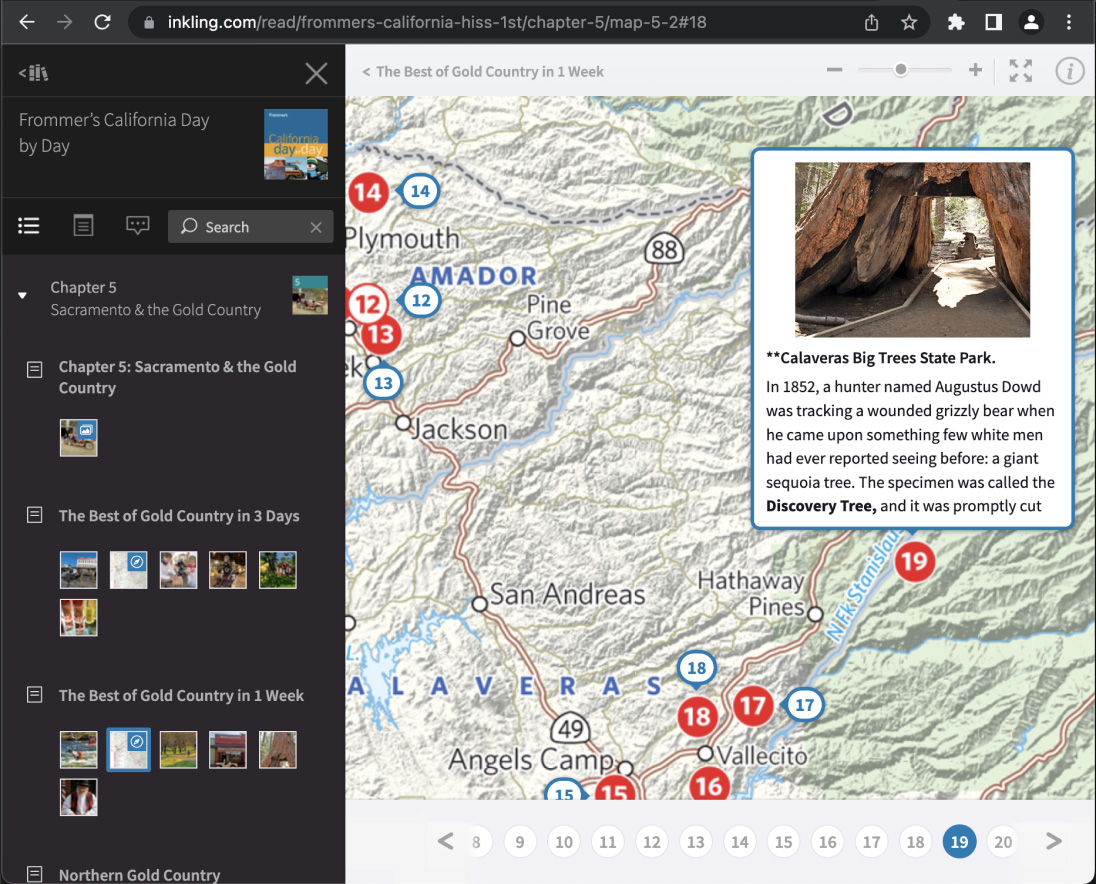Bookmark this page with the star icon
The height and width of the screenshot is (884, 1096).
tap(908, 22)
